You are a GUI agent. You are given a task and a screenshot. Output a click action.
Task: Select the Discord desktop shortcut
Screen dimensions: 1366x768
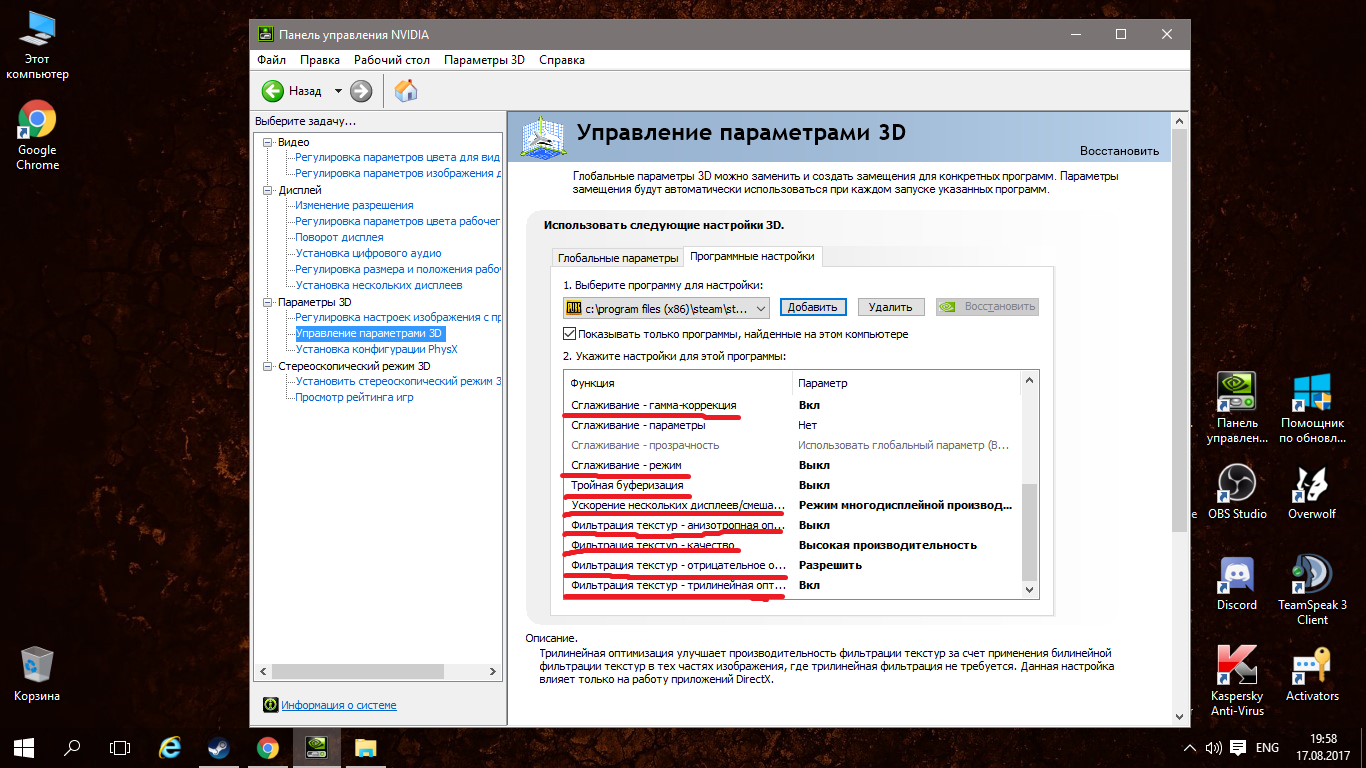[1237, 583]
